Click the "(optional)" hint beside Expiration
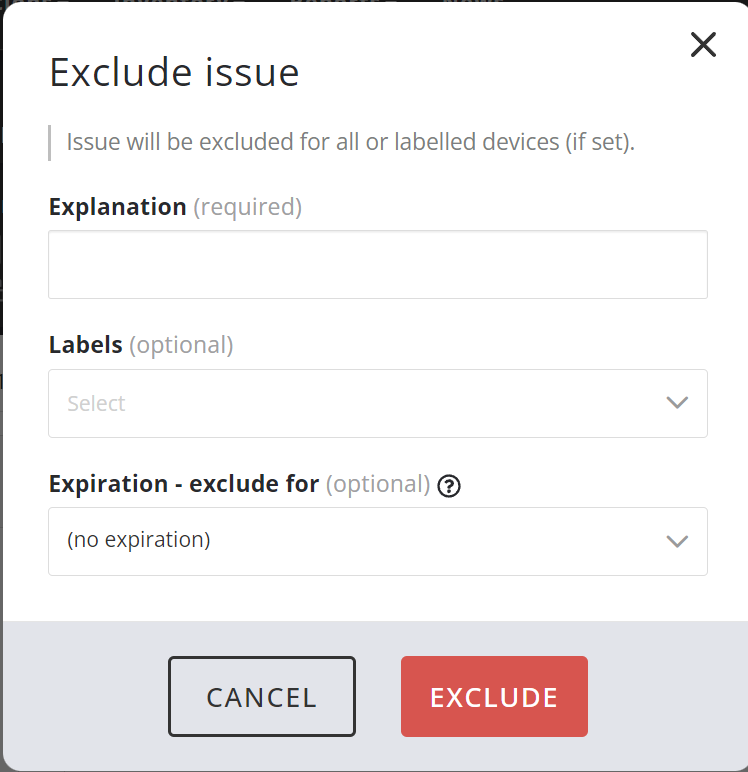The image size is (748, 772). click(379, 484)
